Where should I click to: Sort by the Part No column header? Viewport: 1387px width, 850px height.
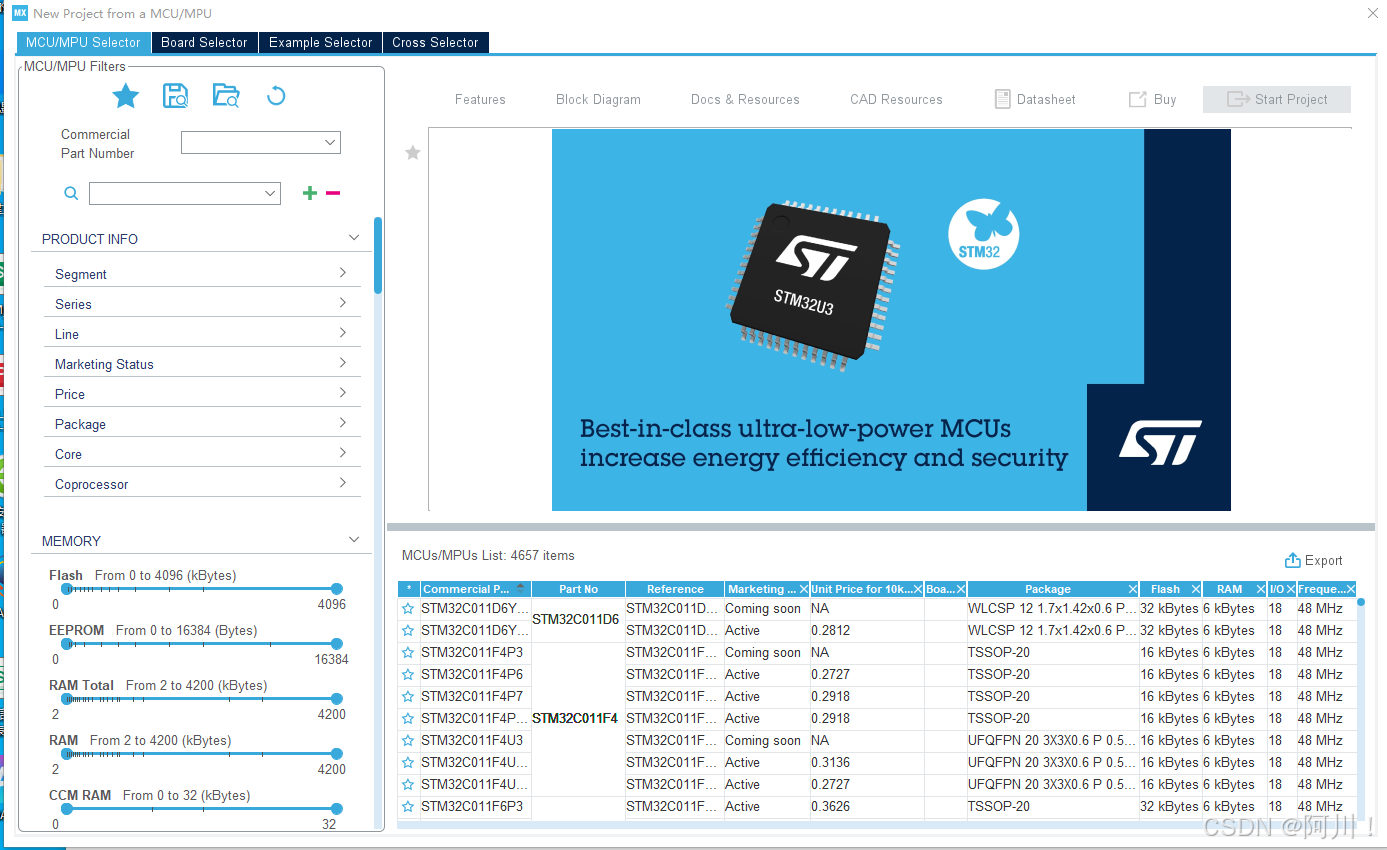point(578,589)
